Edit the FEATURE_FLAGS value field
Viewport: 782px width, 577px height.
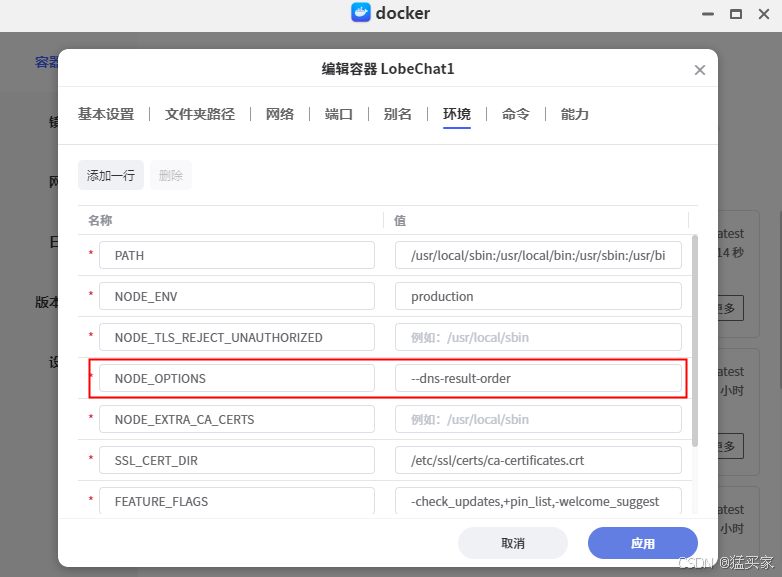(x=538, y=501)
